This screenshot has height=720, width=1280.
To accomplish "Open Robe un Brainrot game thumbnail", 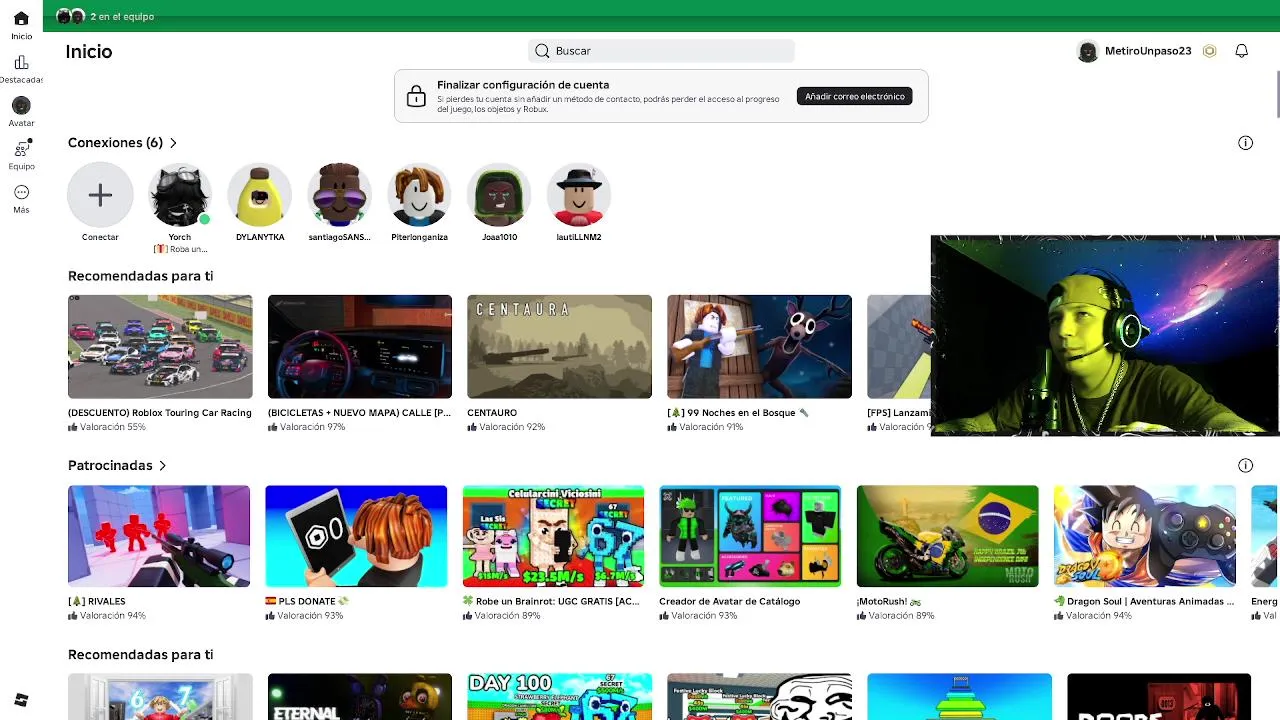I will point(553,536).
